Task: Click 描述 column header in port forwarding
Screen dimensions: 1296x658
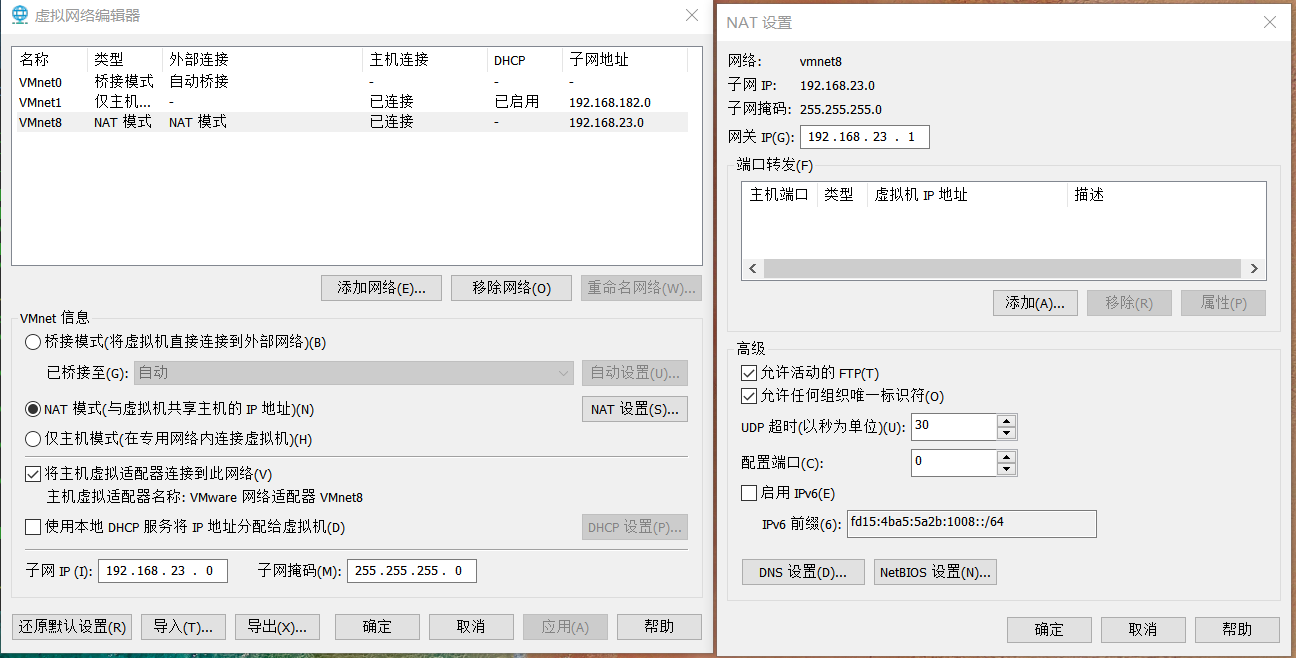Action: [x=1166, y=195]
